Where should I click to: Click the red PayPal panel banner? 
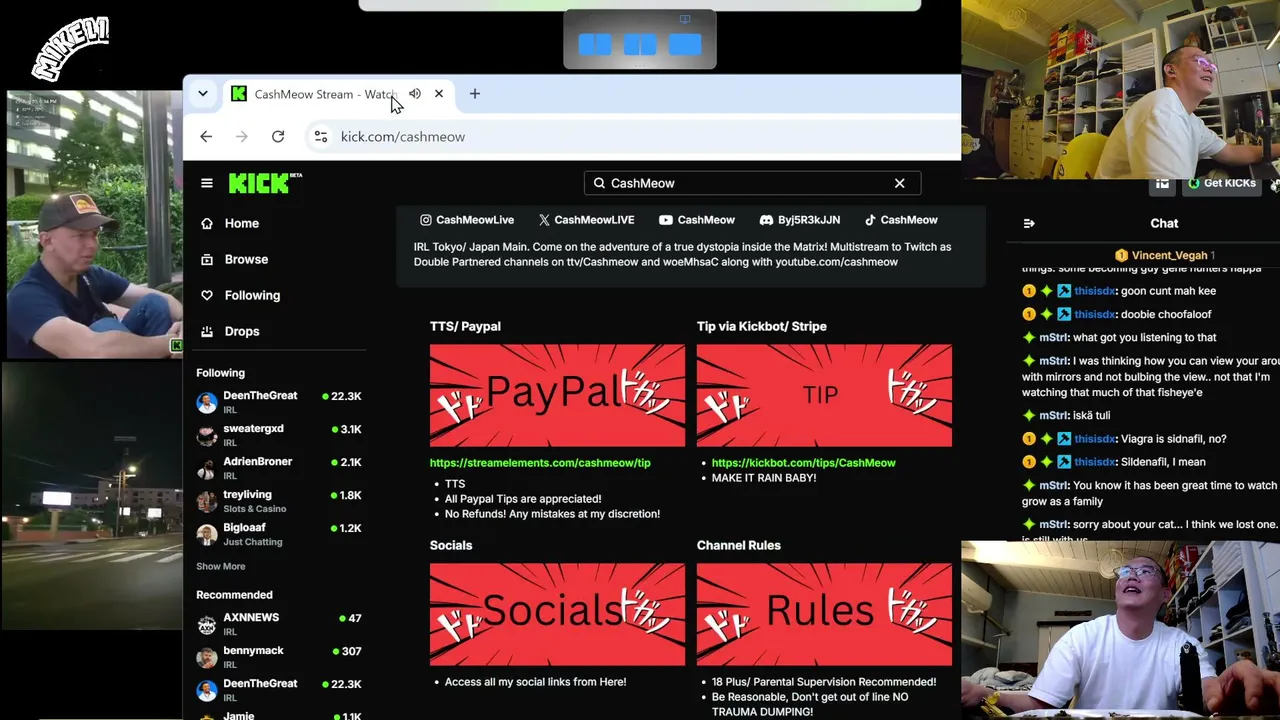[558, 395]
